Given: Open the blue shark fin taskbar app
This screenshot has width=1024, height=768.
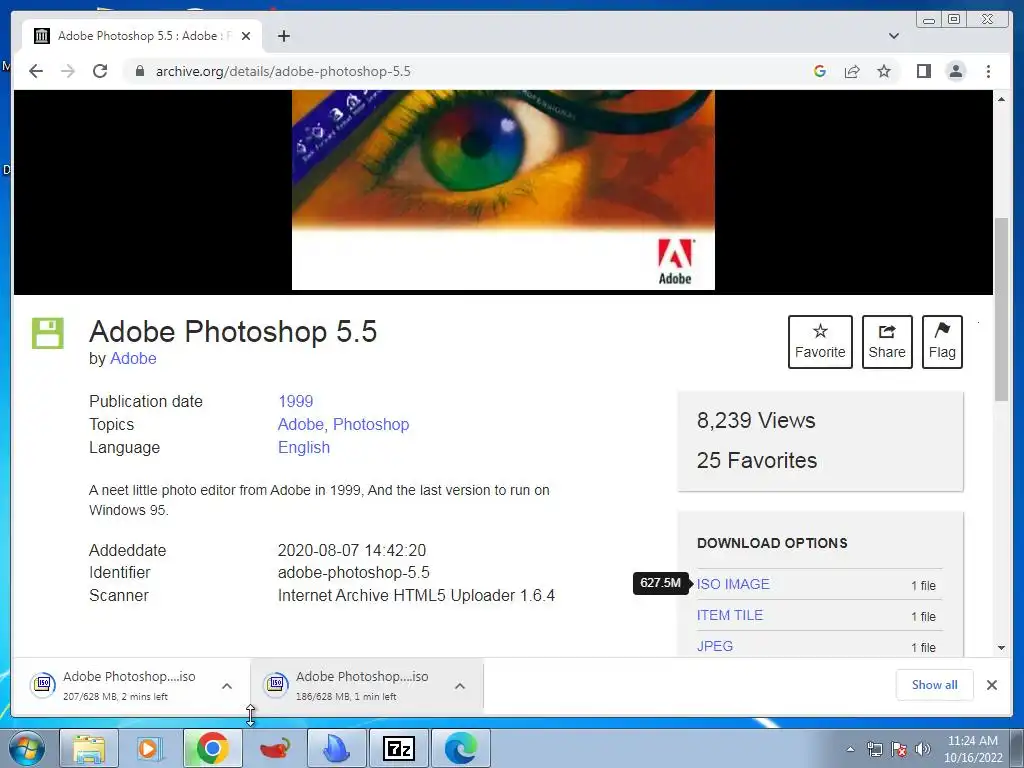Looking at the screenshot, I should pyautogui.click(x=336, y=748).
